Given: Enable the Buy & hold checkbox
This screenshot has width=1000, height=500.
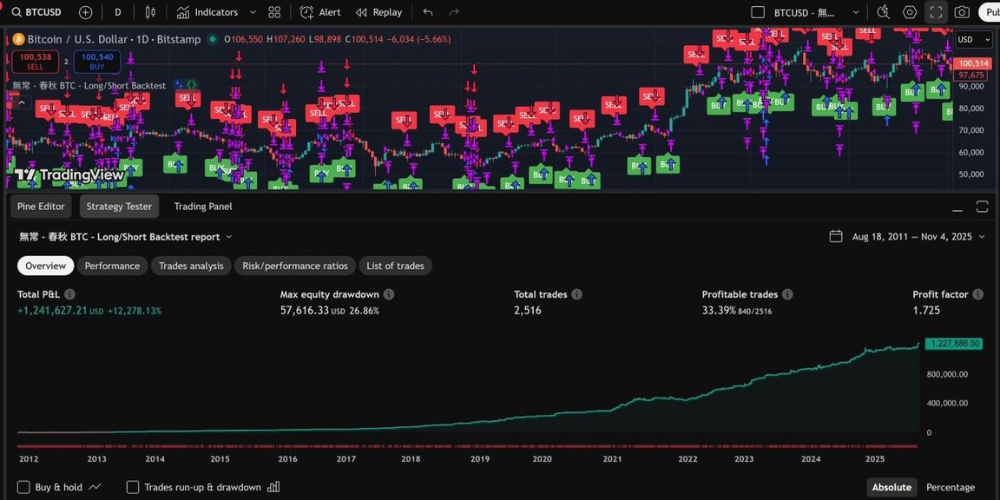Looking at the screenshot, I should pos(24,487).
